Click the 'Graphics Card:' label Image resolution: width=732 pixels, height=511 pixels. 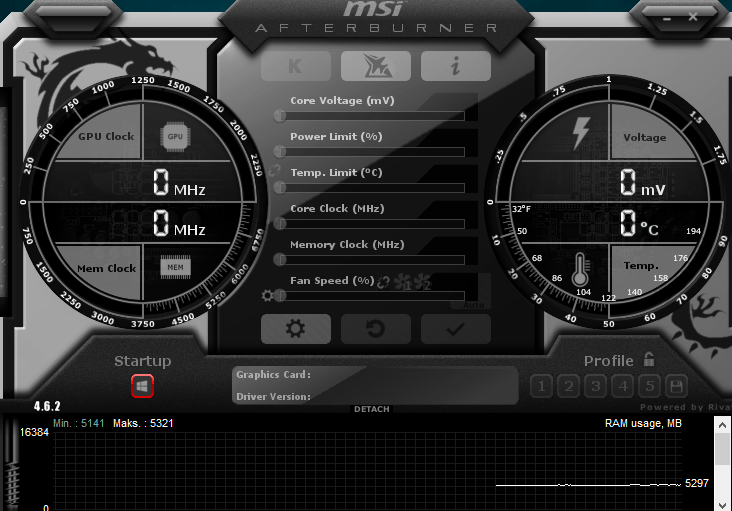coord(273,374)
